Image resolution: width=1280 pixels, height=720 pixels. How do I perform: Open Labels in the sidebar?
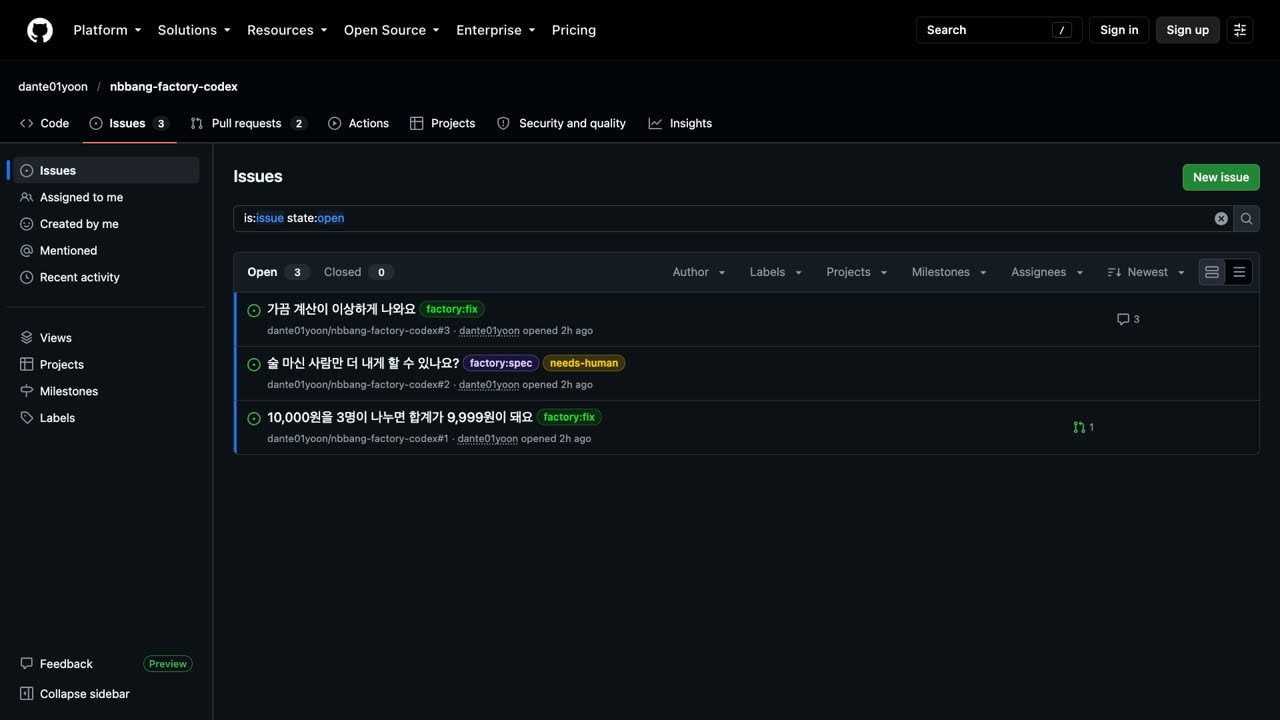105,418
